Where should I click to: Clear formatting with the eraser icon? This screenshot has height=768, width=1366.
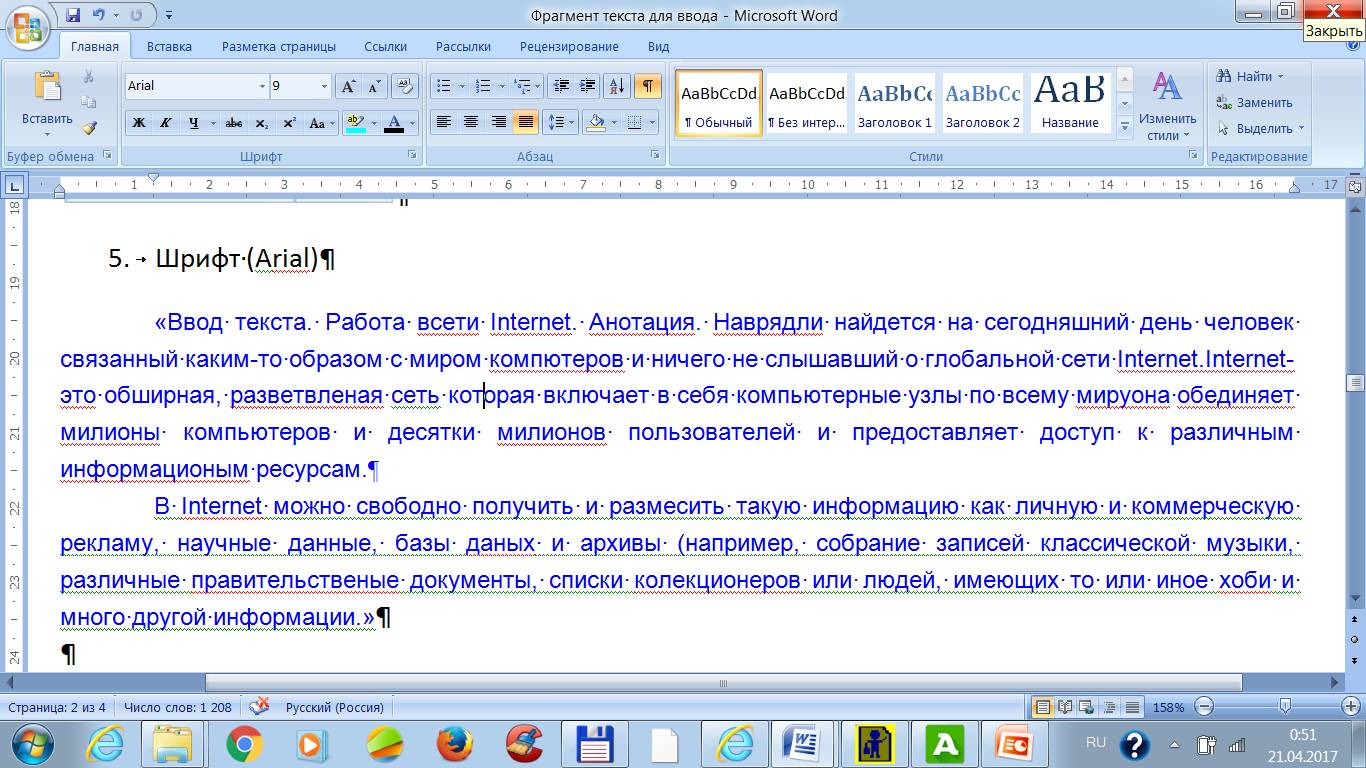tap(405, 86)
